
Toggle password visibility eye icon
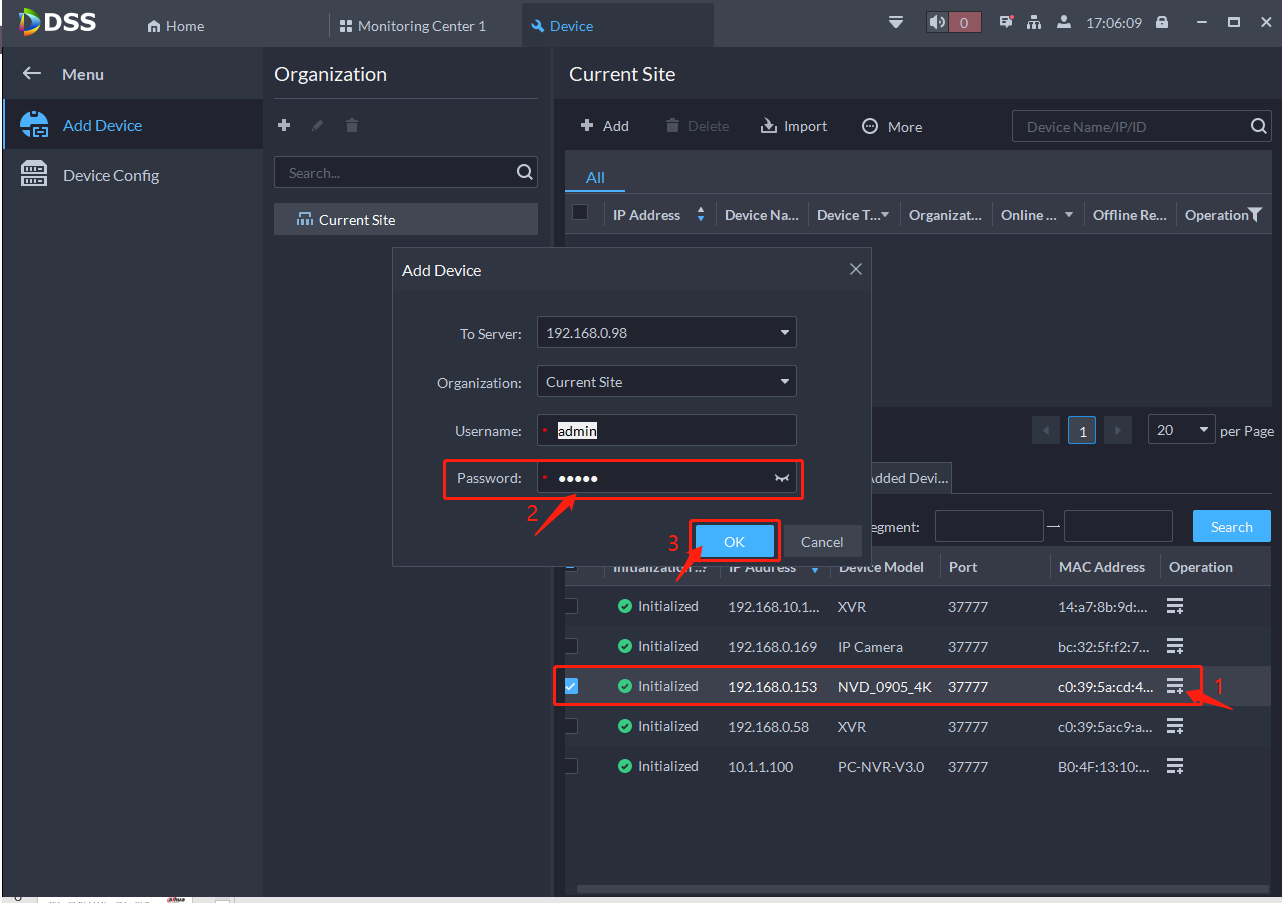tap(782, 479)
